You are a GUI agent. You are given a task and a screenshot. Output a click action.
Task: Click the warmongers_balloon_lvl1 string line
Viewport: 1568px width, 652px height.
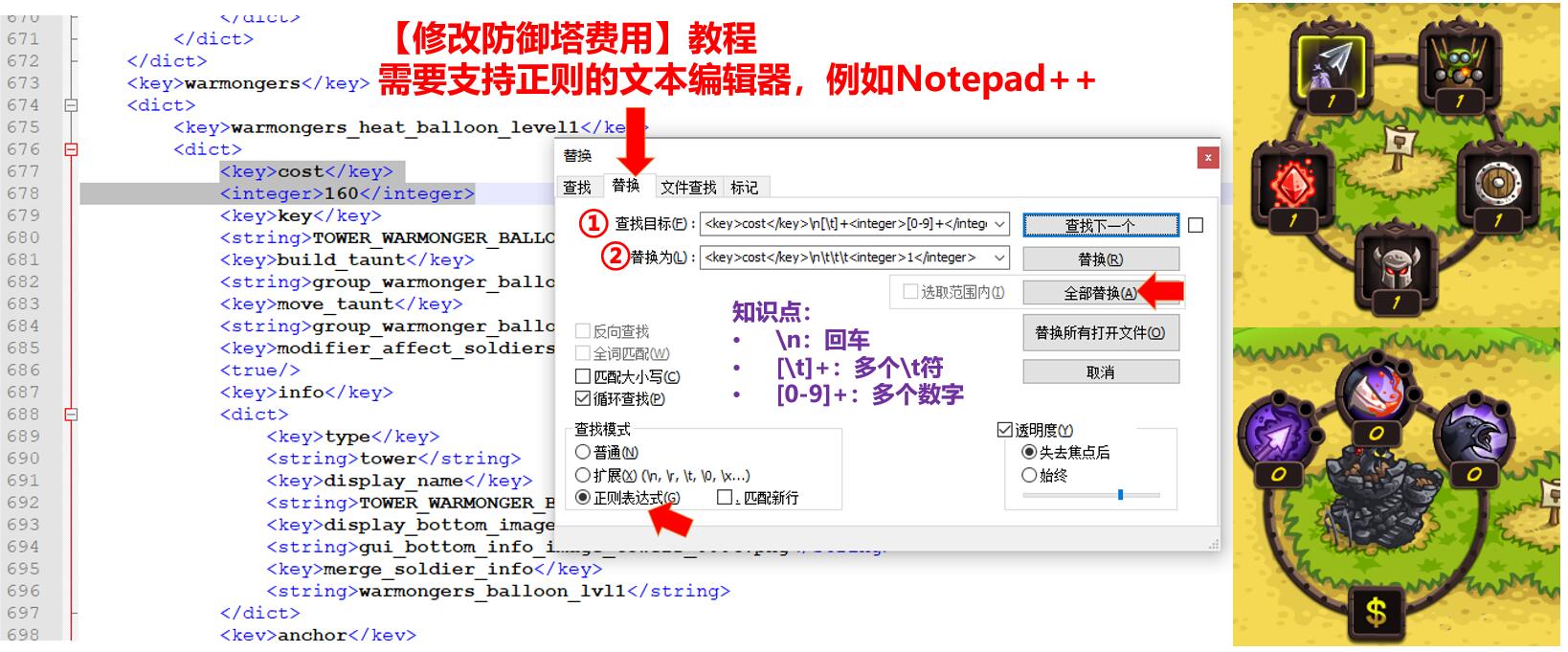[498, 591]
